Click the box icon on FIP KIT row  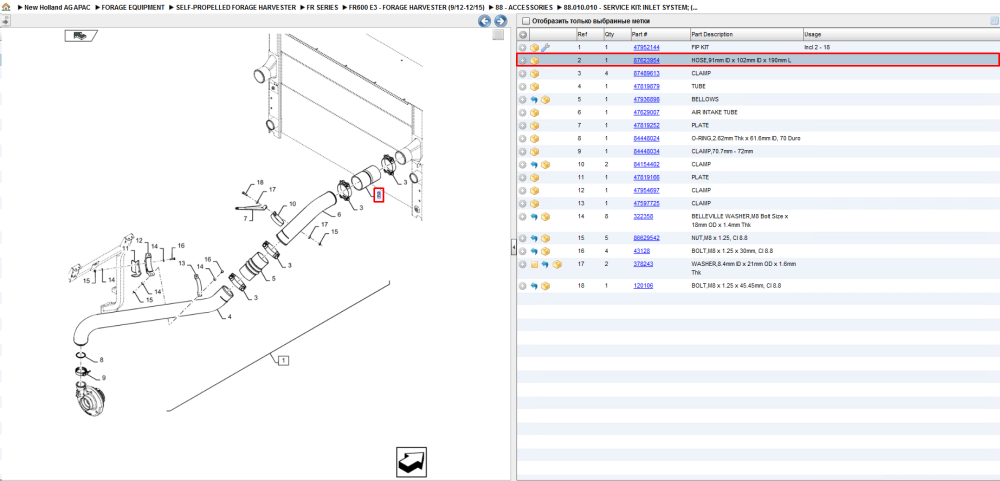tap(534, 48)
